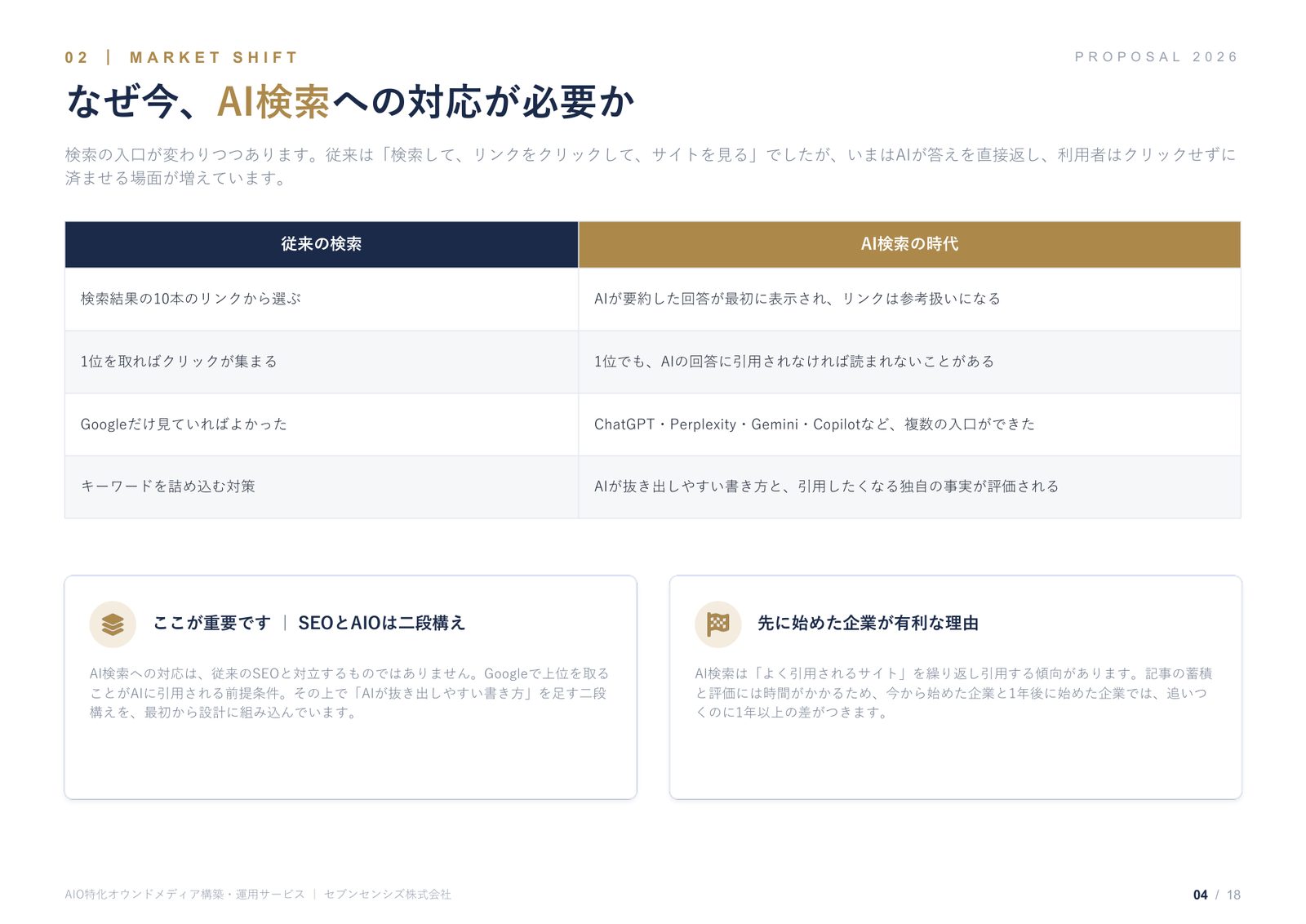
Task: Select cell '検索結果の10本のリンクから選ぶ'
Action: (x=322, y=299)
